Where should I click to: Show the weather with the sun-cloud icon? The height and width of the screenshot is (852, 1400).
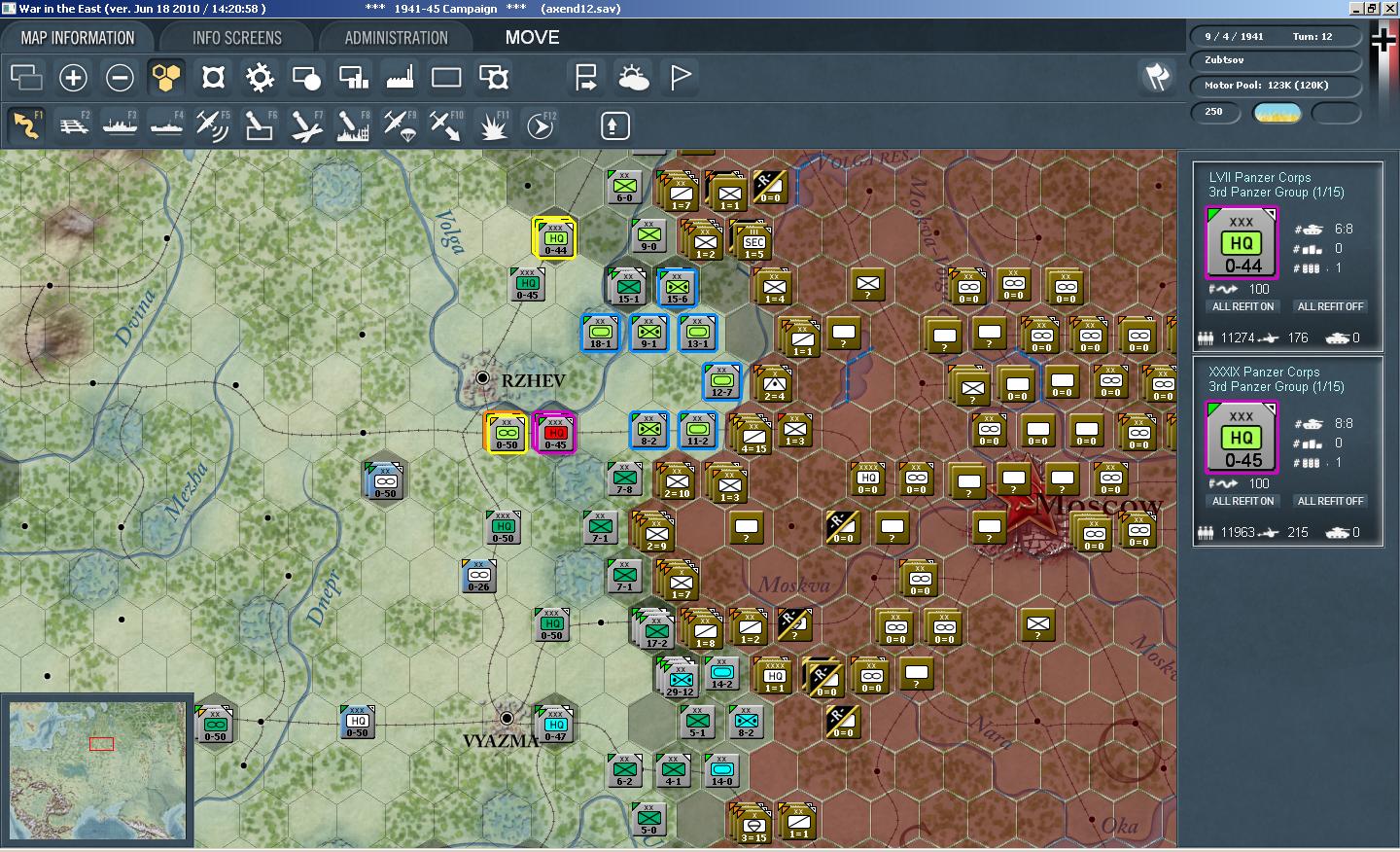[x=633, y=77]
